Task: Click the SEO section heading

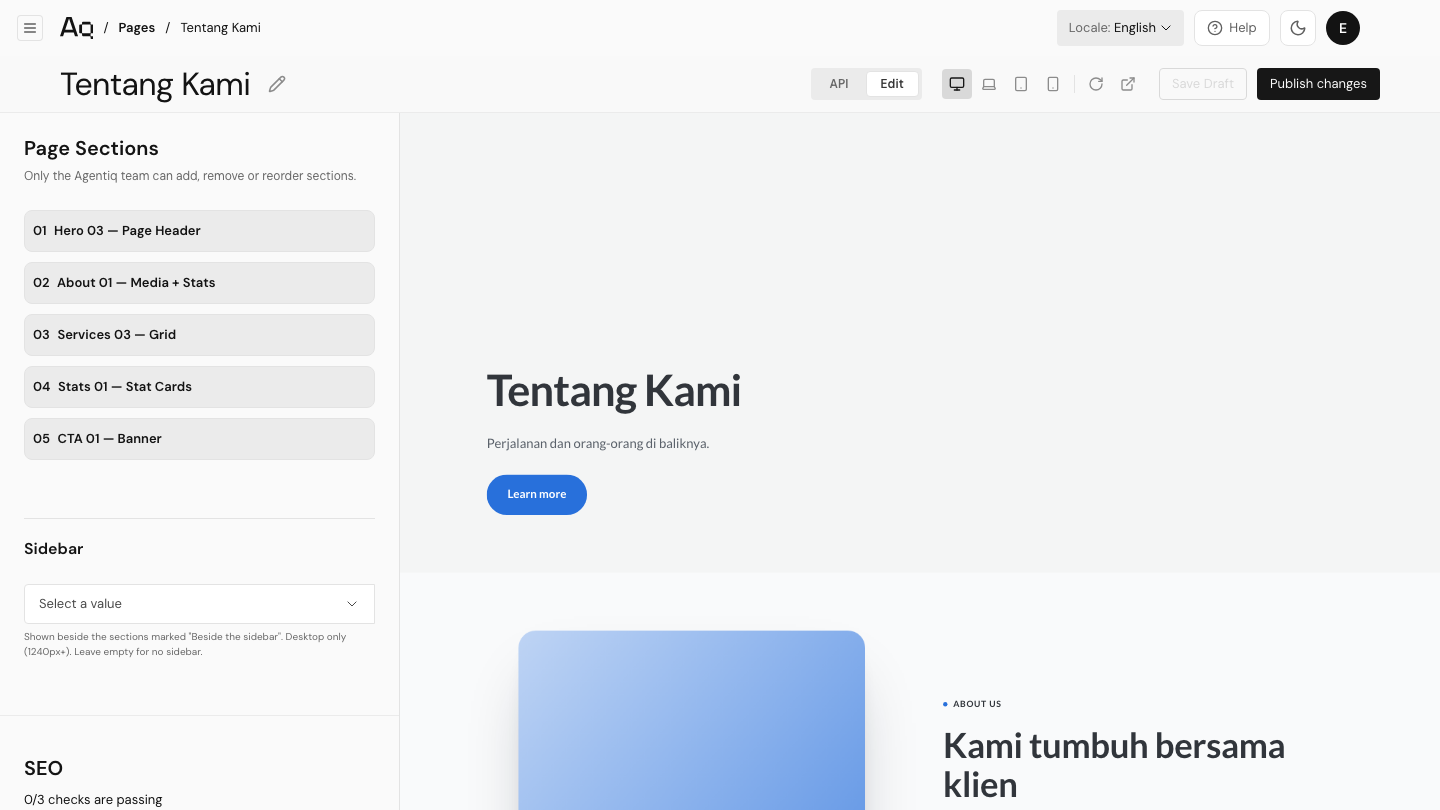Action: coord(43,768)
